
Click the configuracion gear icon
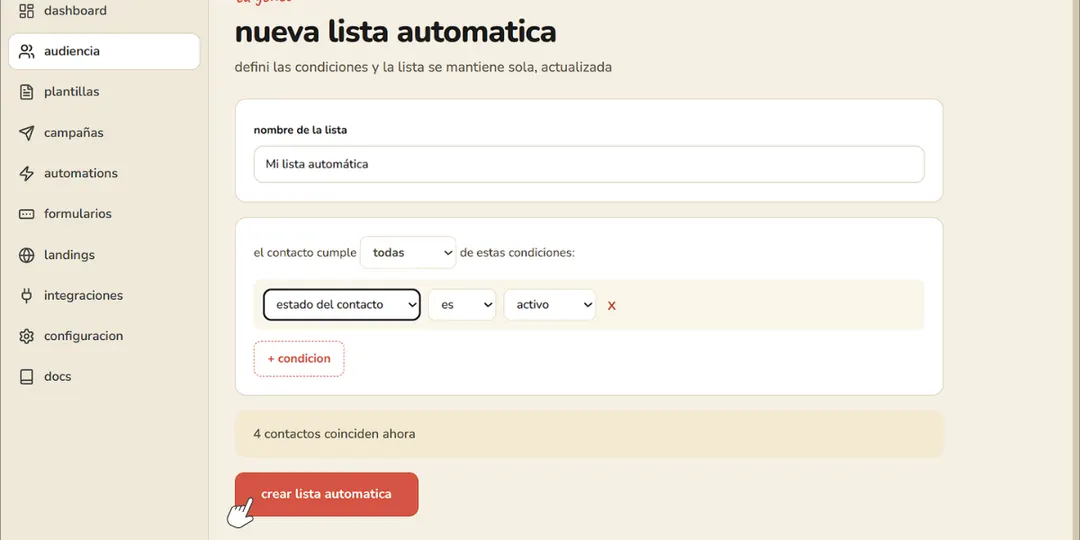tap(26, 336)
